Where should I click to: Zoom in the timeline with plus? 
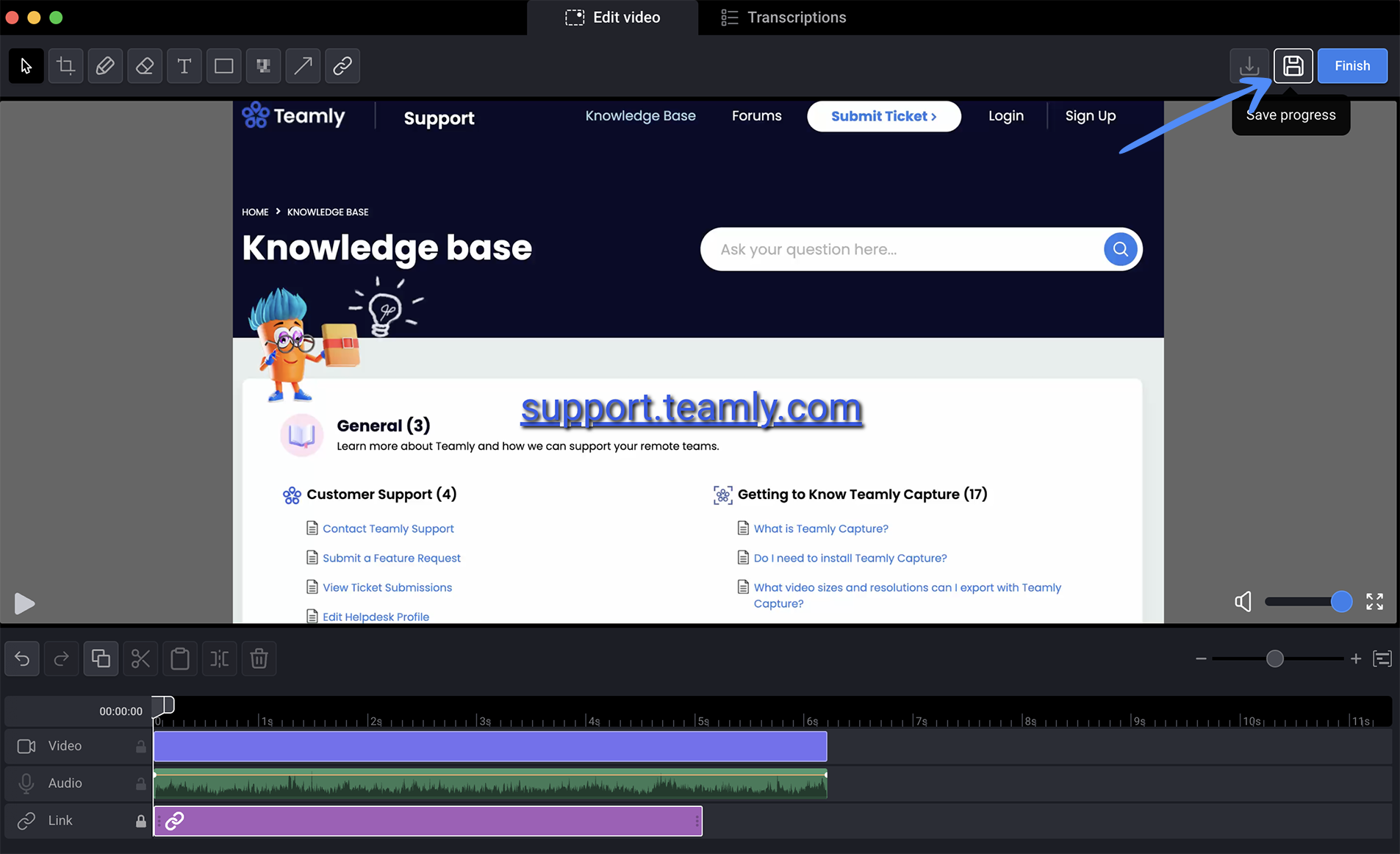pos(1356,659)
